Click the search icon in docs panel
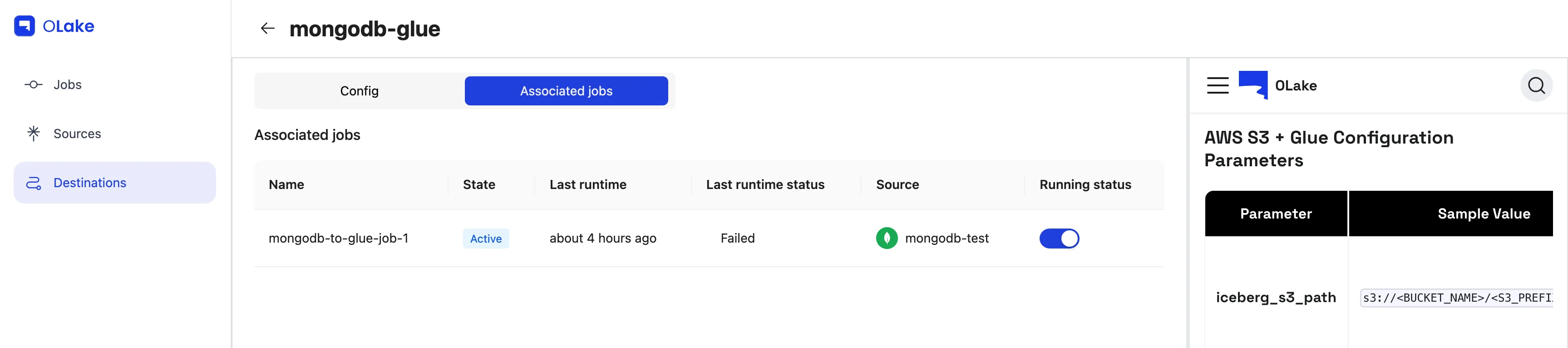 1536,85
